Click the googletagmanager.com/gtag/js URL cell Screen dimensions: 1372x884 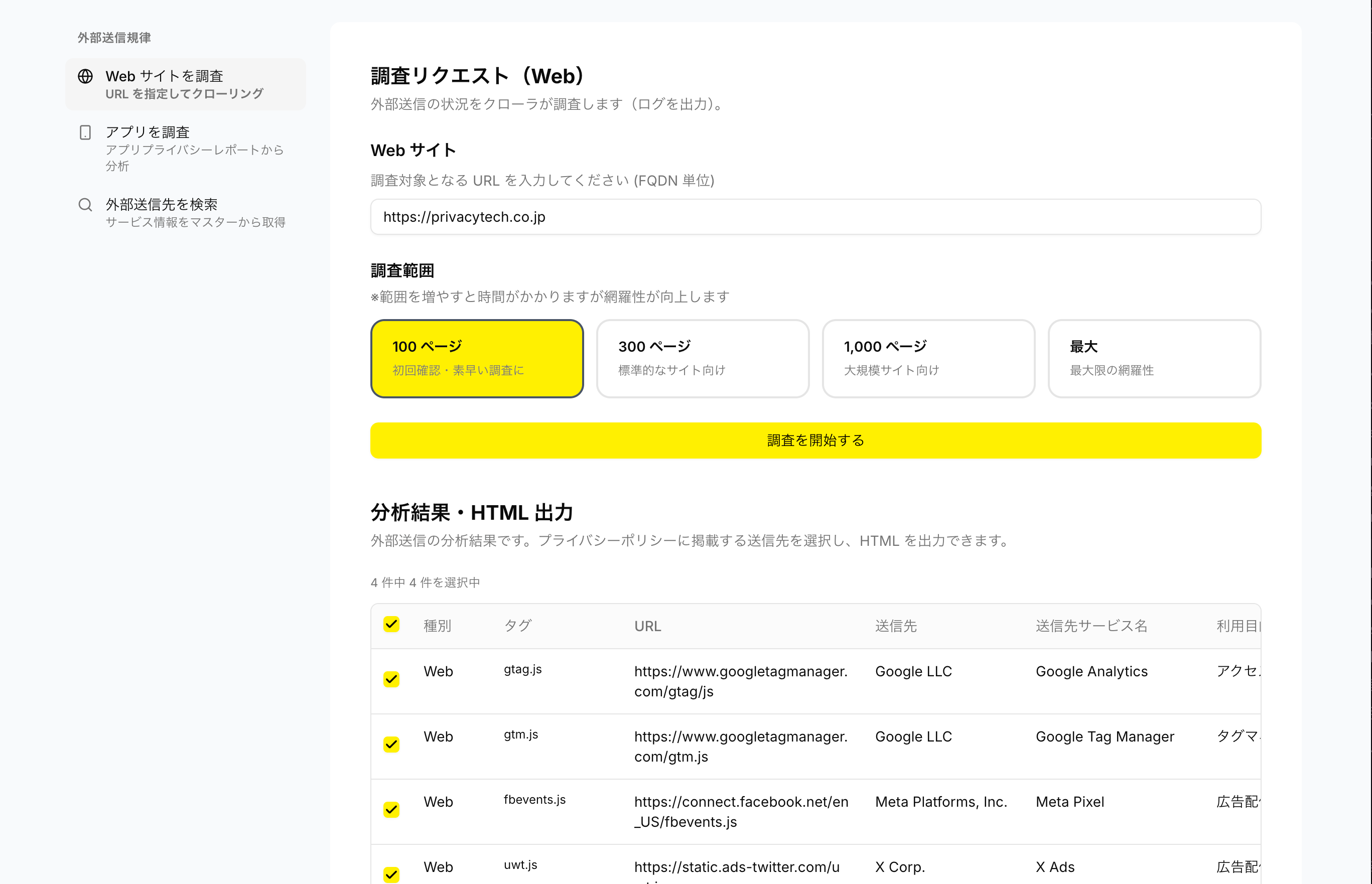click(x=741, y=681)
